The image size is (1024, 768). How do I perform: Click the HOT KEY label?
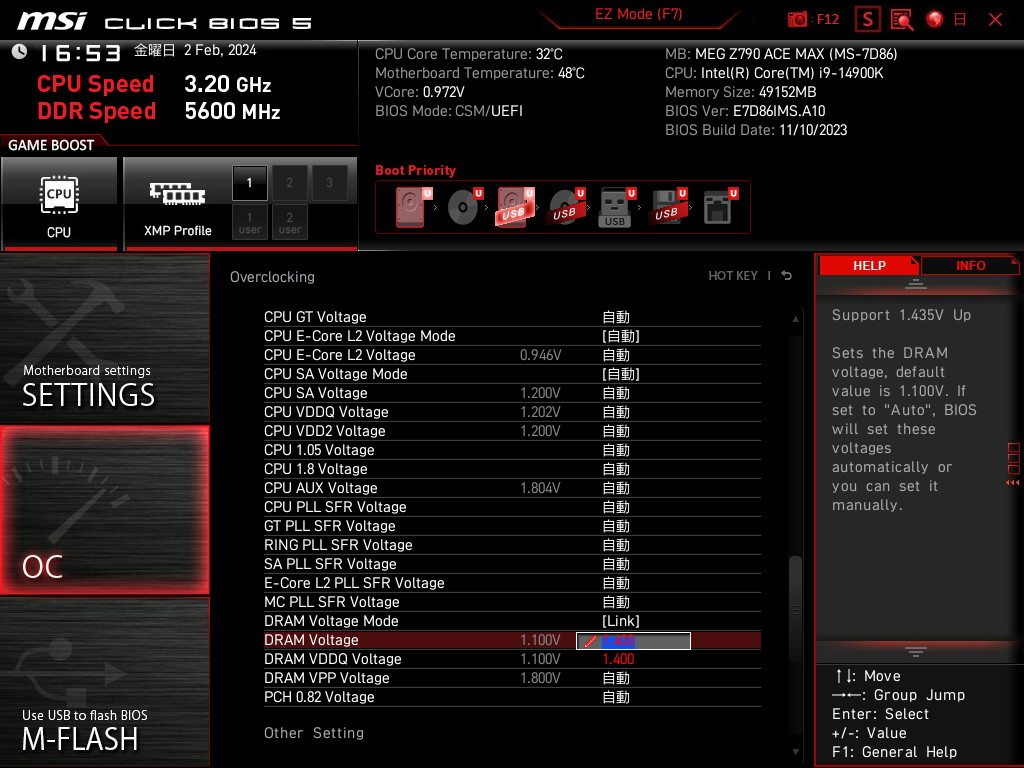(x=733, y=276)
